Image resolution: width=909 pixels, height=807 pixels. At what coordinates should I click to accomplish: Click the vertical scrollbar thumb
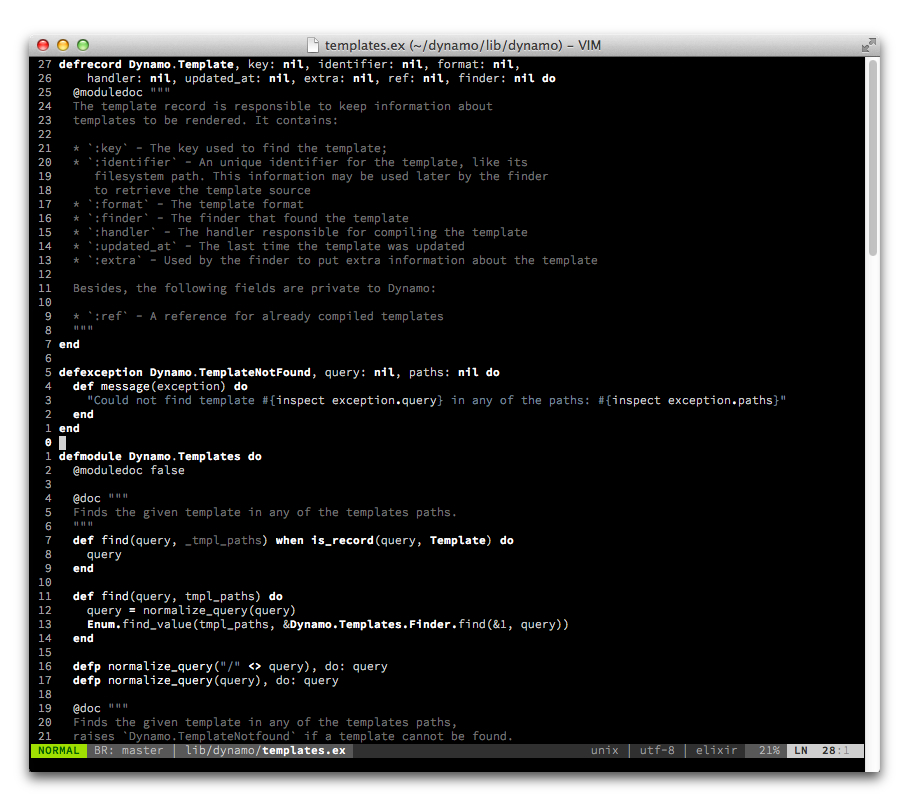873,158
